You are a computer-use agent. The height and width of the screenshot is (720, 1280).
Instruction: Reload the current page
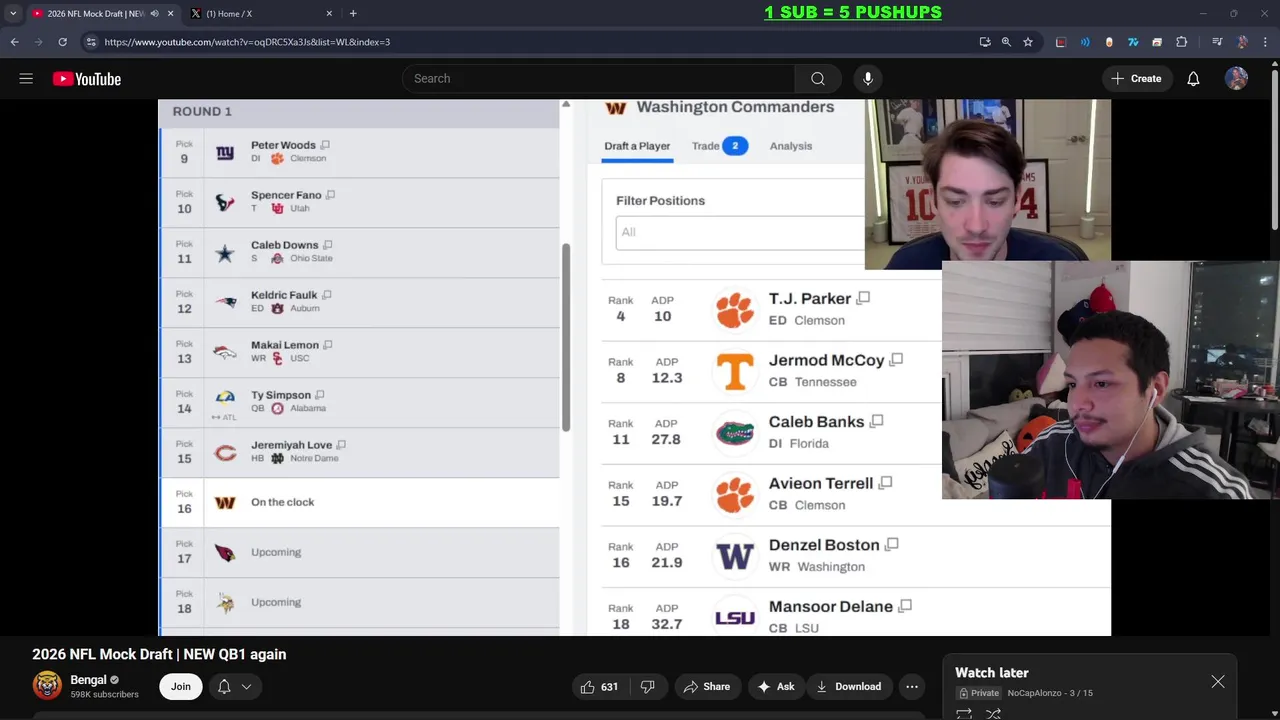coord(62,42)
